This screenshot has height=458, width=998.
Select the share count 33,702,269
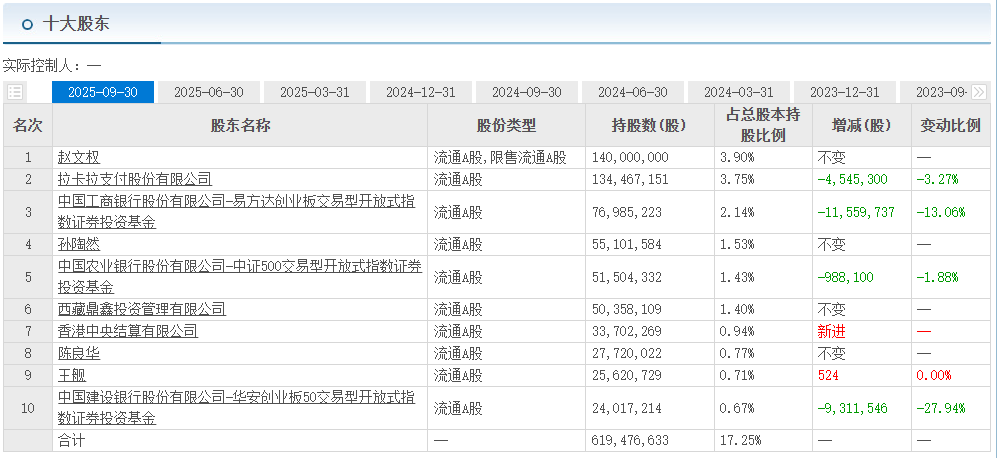click(627, 331)
